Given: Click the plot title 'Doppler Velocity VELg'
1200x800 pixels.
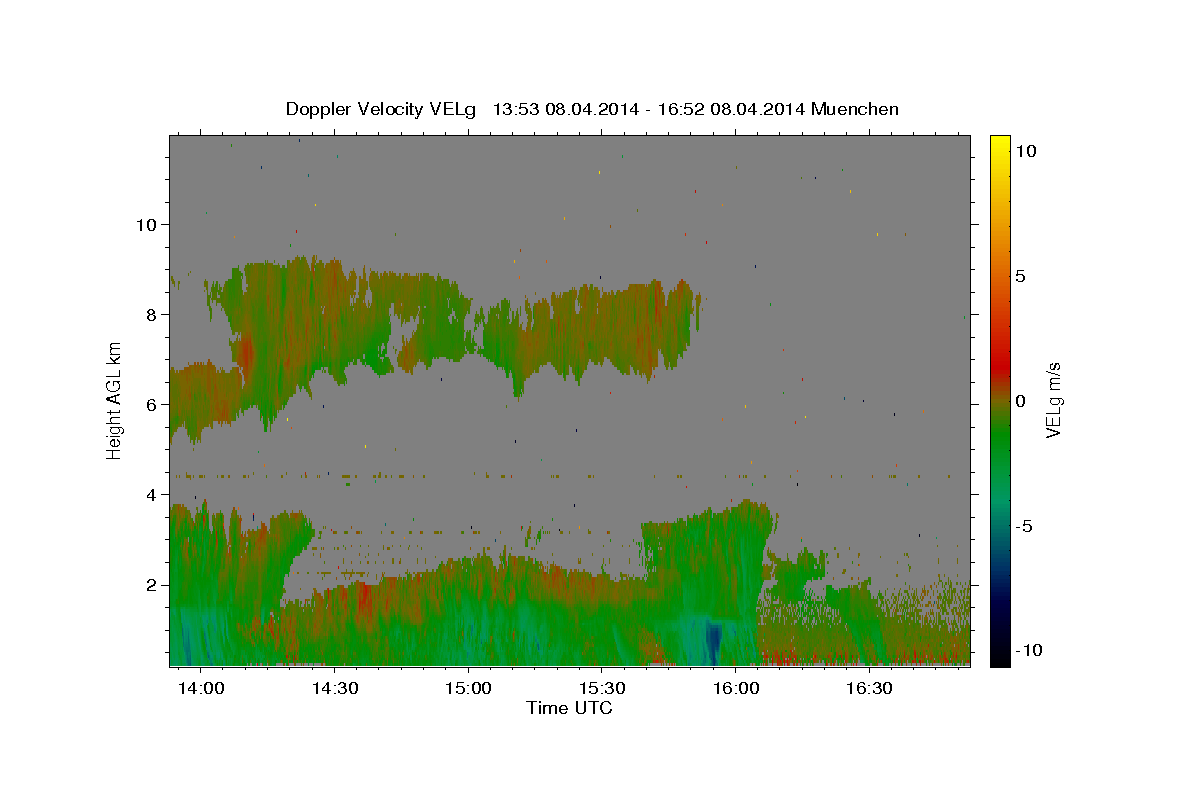Looking at the screenshot, I should pyautogui.click(x=383, y=109).
